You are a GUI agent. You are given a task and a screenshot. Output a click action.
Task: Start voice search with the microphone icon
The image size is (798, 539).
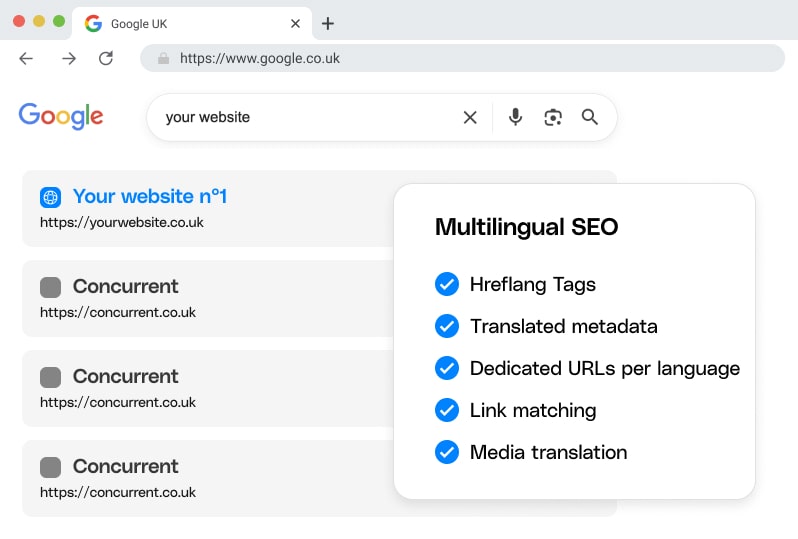point(516,117)
